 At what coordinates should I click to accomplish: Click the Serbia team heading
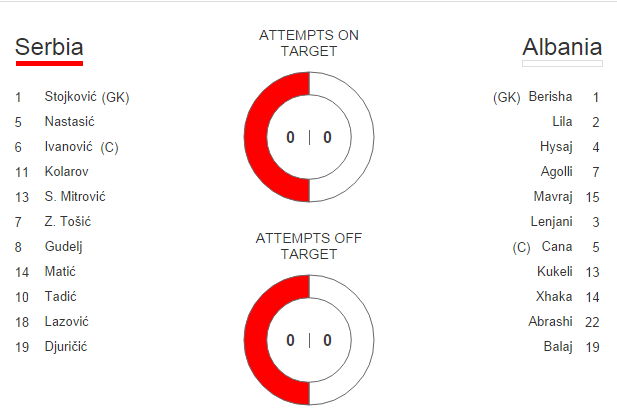tap(49, 47)
